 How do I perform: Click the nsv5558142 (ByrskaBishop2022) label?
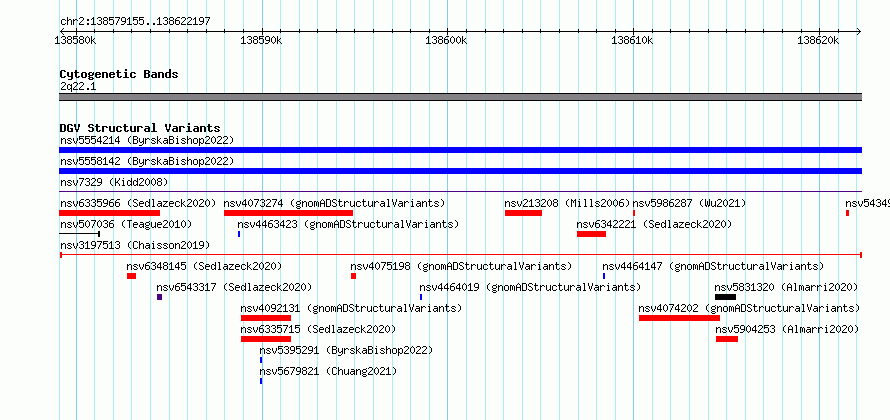147,161
